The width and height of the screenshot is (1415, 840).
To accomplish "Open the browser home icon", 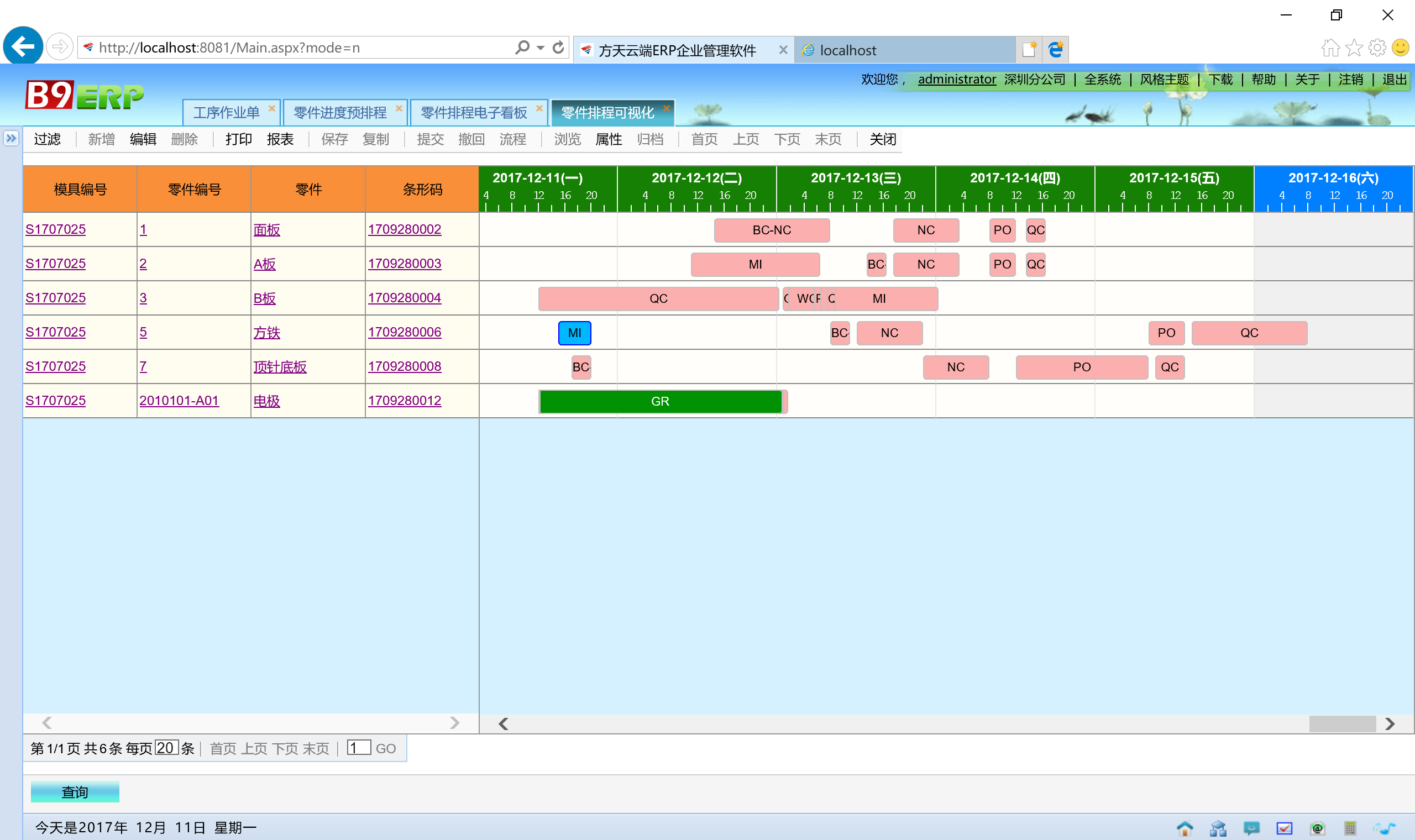I will click(1330, 48).
